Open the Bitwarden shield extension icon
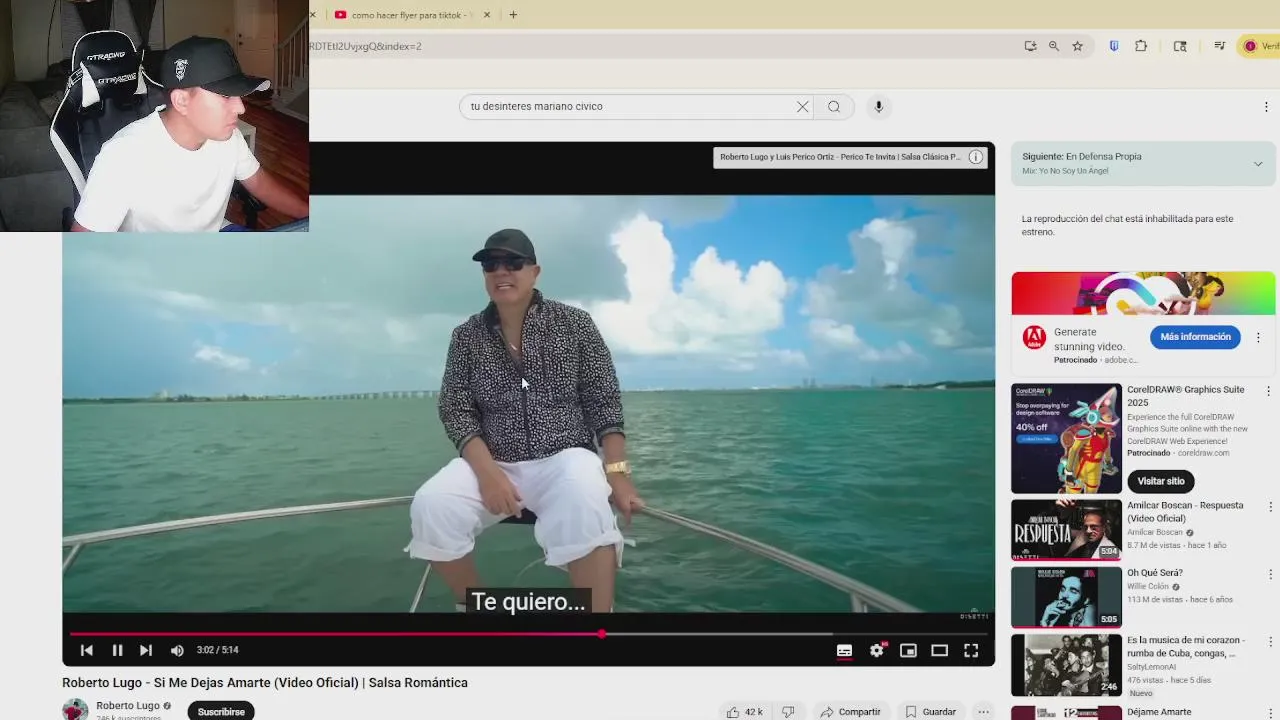1280x720 pixels. (x=1114, y=46)
